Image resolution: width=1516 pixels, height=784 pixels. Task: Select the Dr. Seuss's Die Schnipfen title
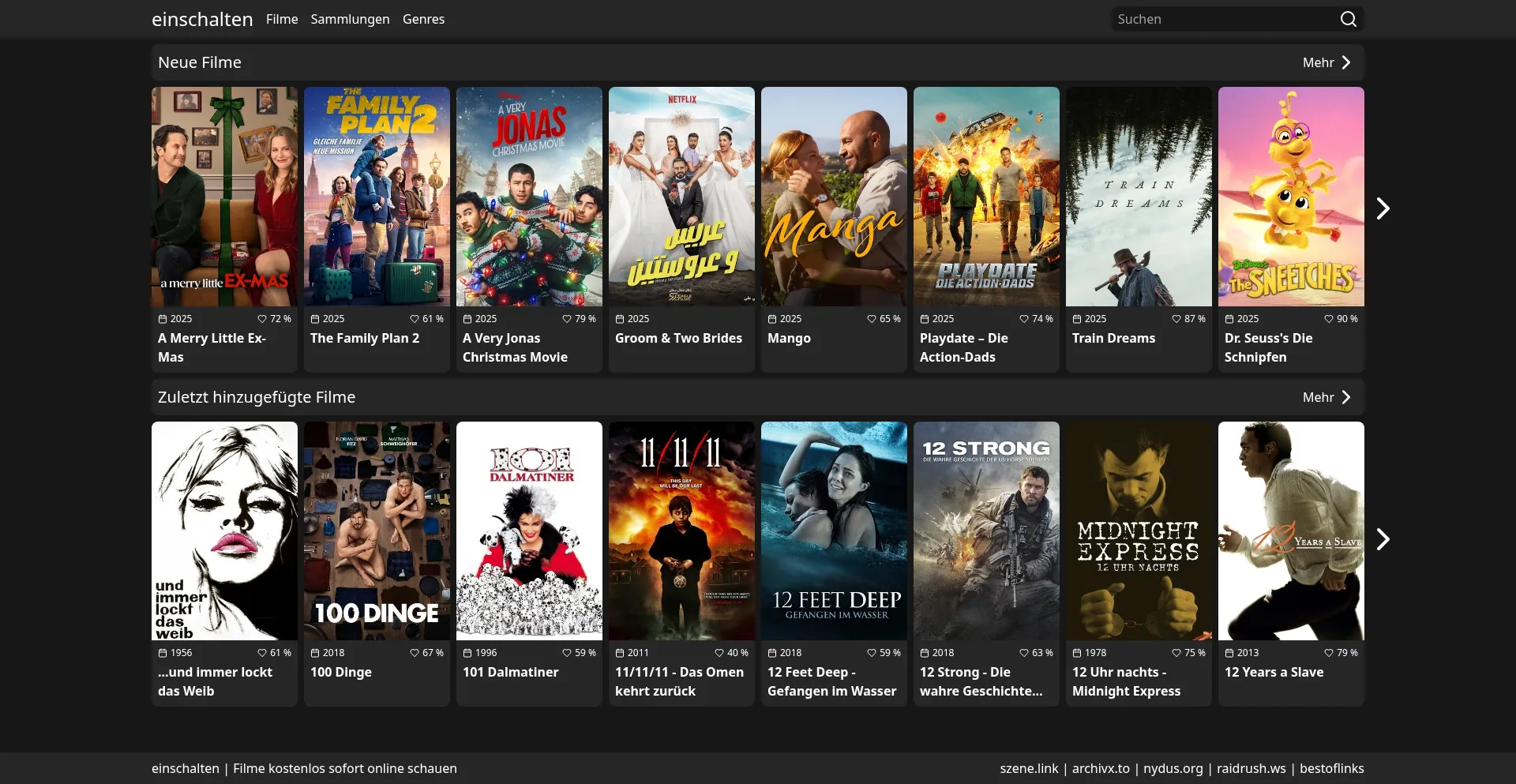pyautogui.click(x=1268, y=347)
